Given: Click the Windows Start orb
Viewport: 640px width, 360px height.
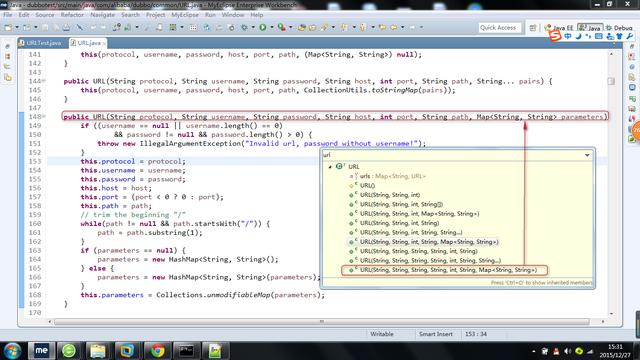Looking at the screenshot, I should coord(12,351).
